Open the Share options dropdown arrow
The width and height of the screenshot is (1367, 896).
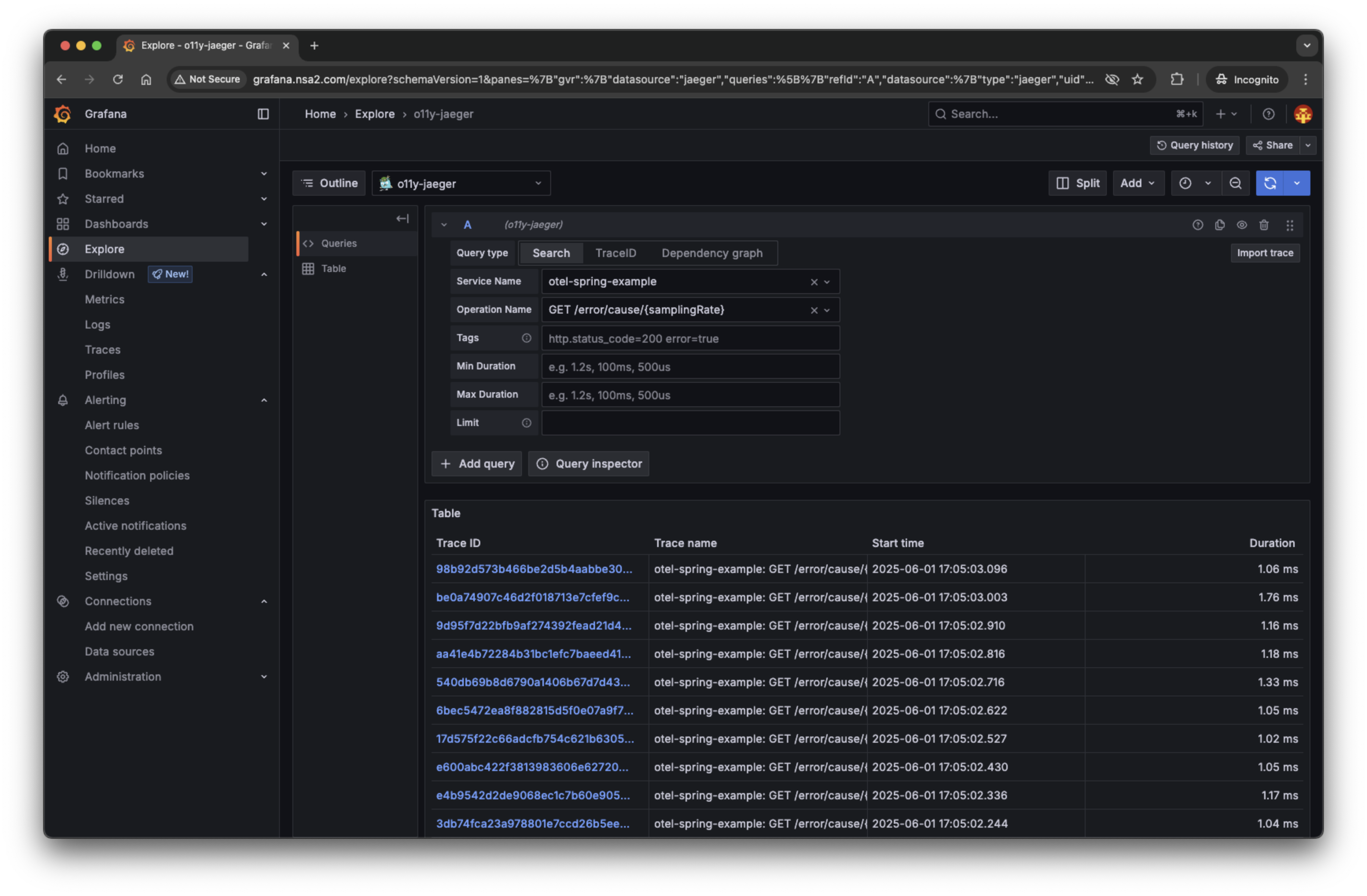coord(1308,145)
